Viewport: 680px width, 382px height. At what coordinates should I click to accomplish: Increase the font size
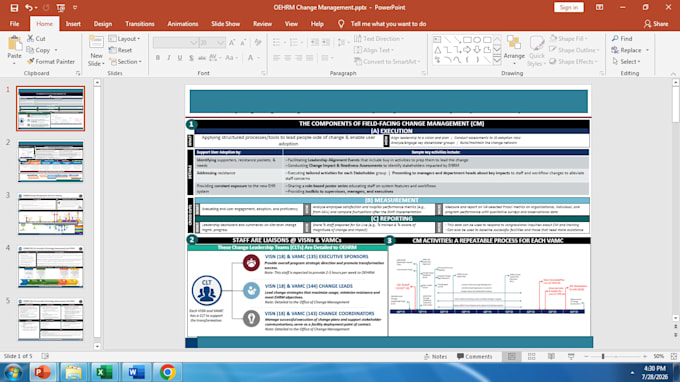click(232, 42)
